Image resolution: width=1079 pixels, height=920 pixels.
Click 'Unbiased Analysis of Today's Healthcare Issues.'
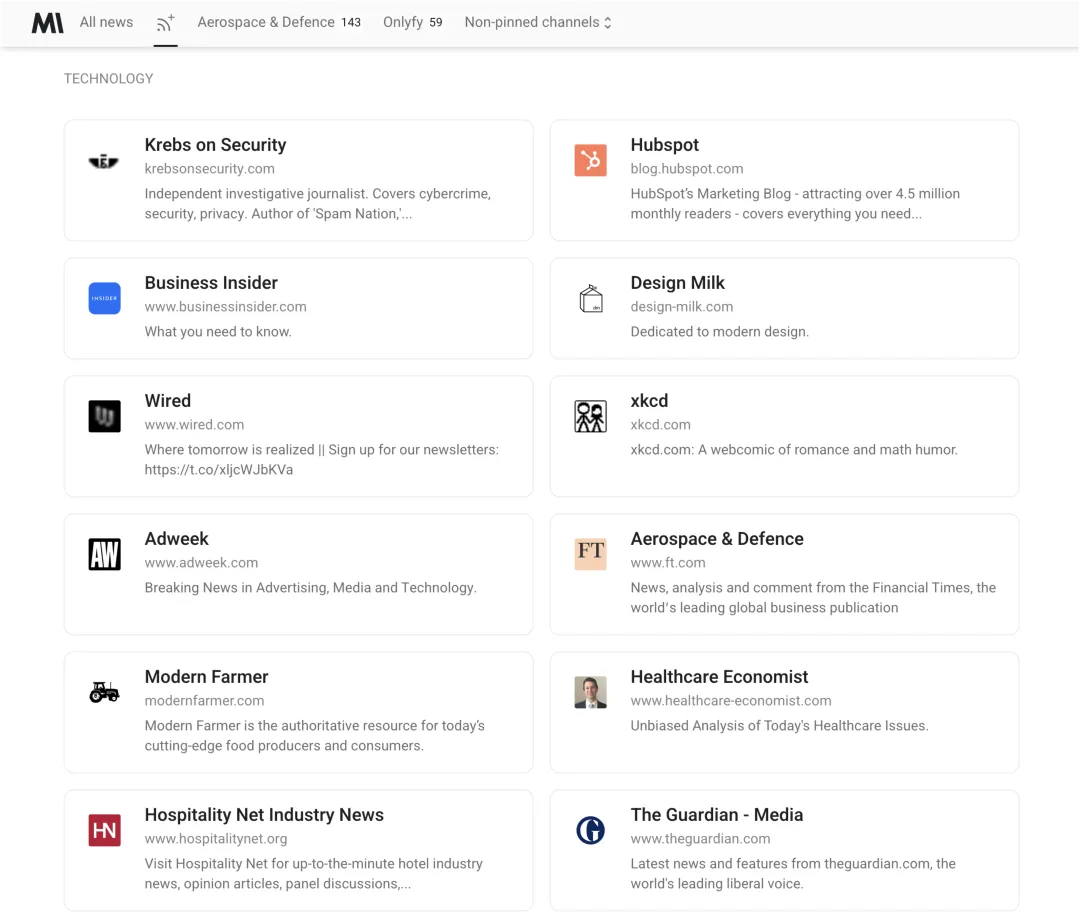[x=780, y=725]
